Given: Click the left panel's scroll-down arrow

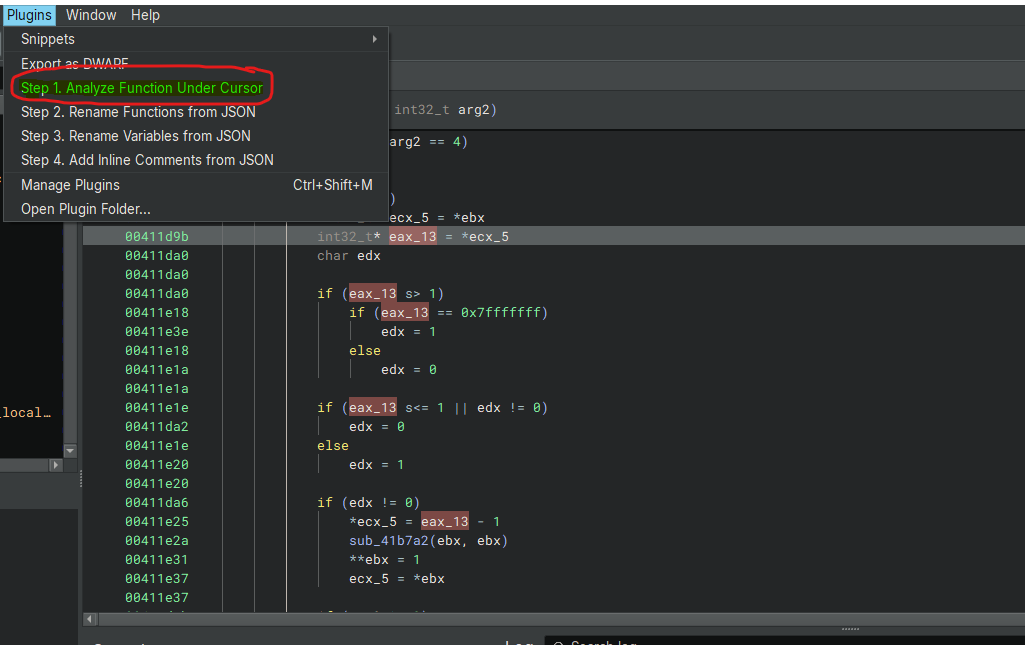Looking at the screenshot, I should 70,451.
